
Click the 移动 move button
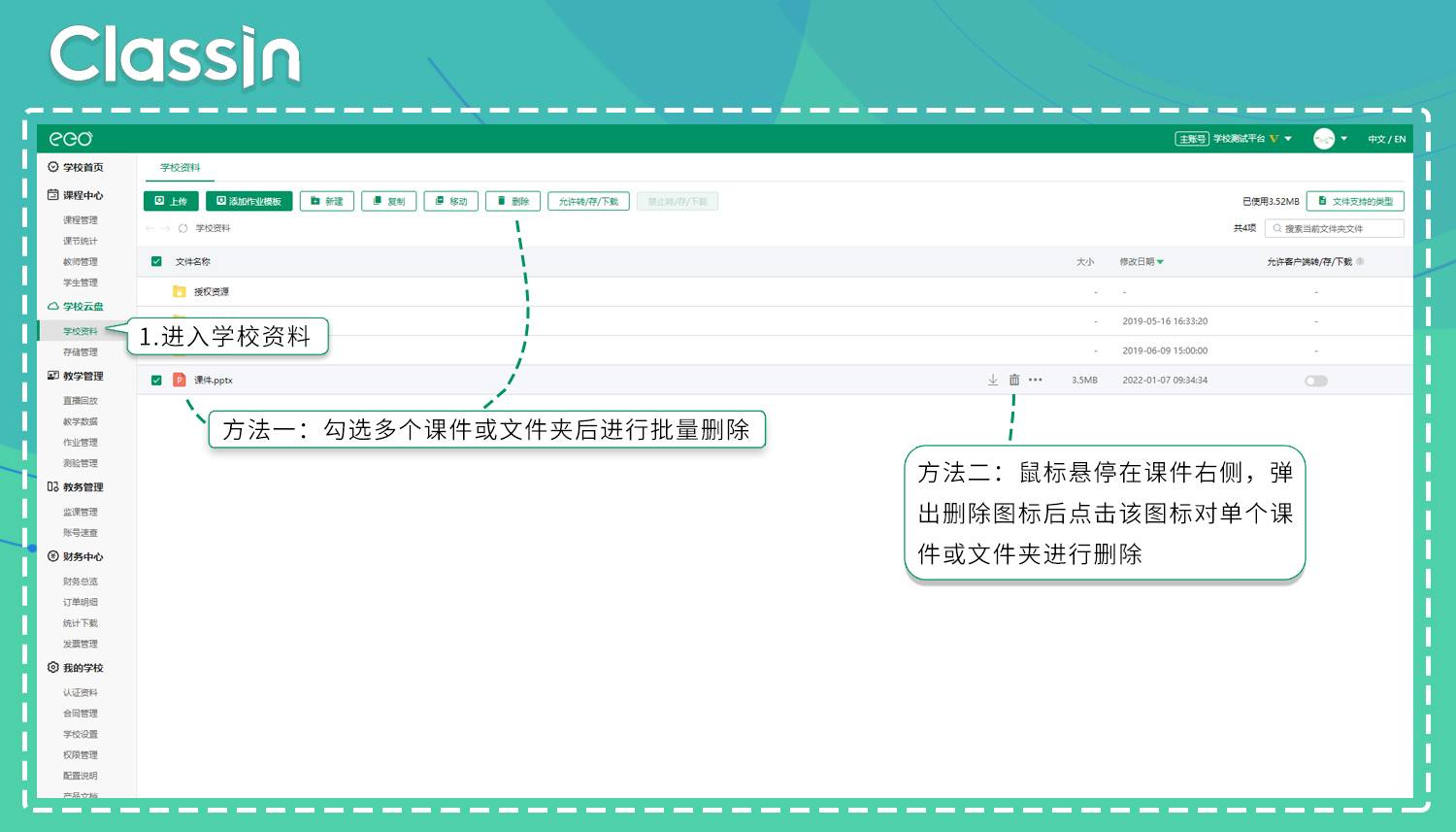pyautogui.click(x=451, y=201)
